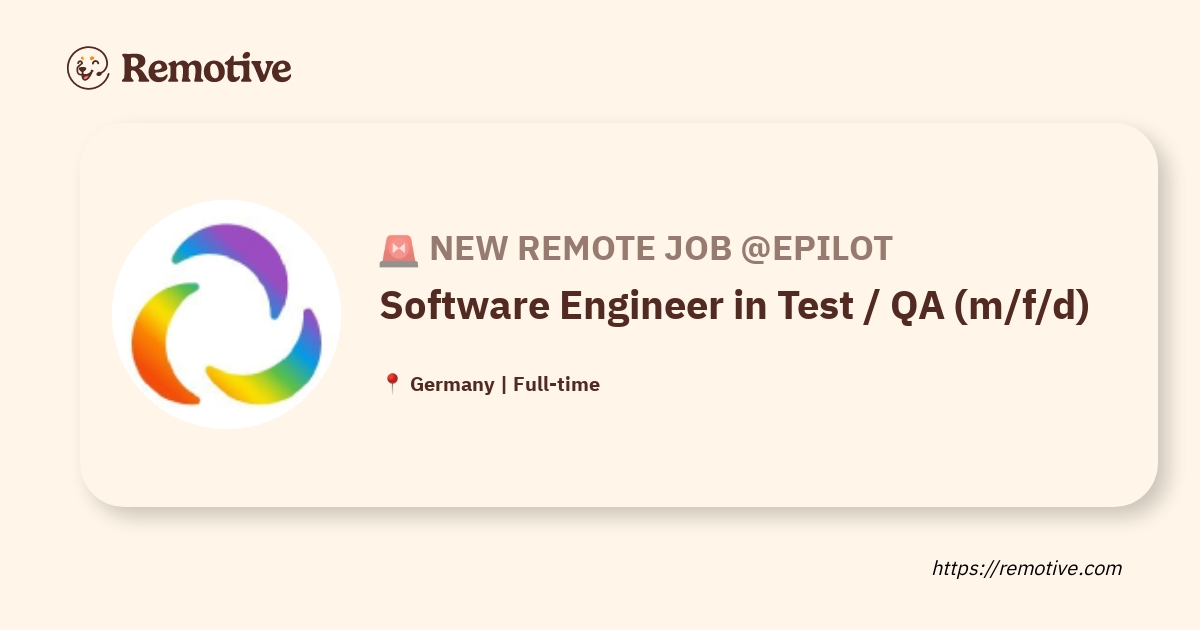
Task: Click the yellow-green swoosh at logo bottom
Action: [270, 368]
